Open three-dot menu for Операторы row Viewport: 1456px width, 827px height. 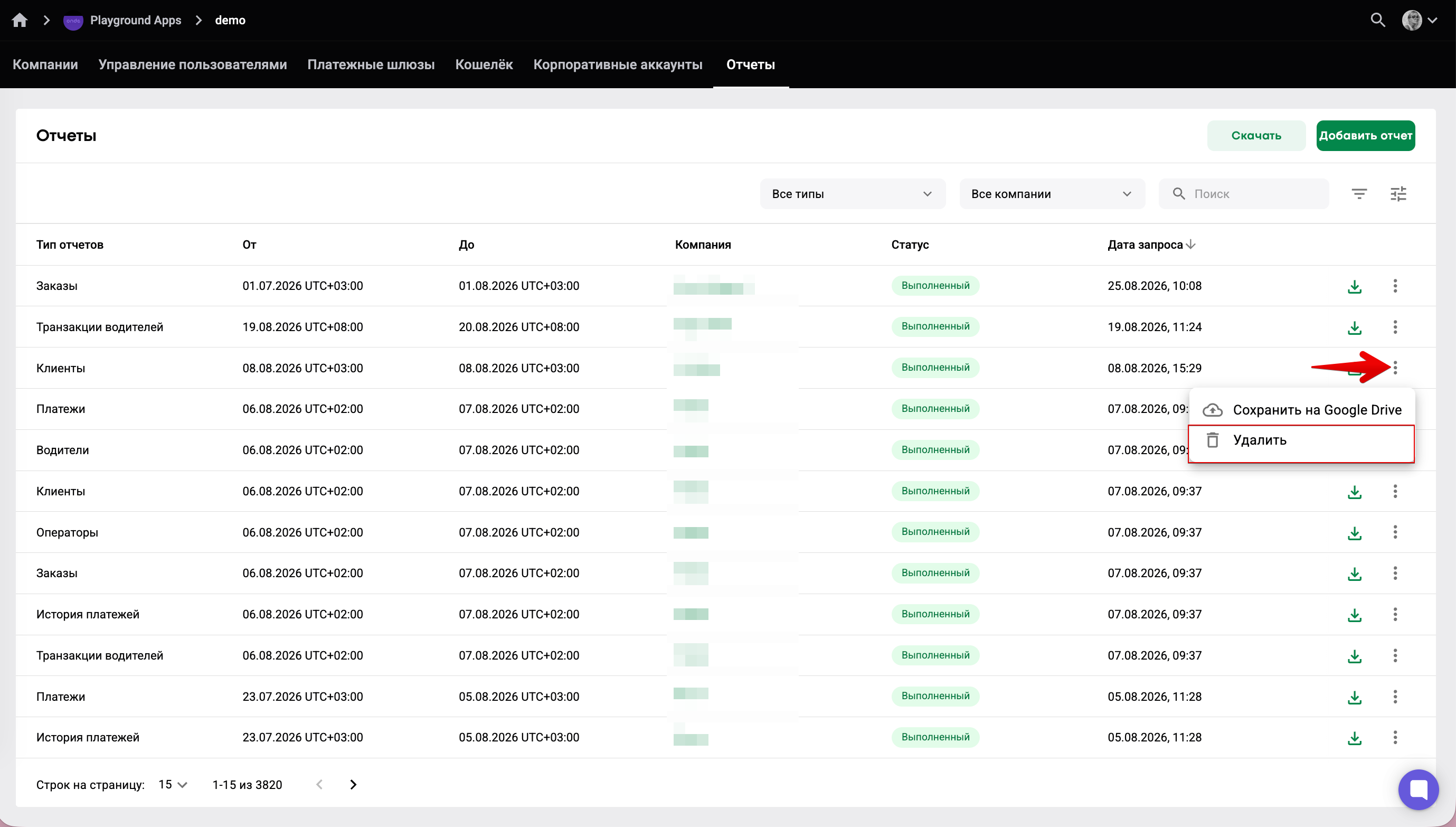point(1395,532)
